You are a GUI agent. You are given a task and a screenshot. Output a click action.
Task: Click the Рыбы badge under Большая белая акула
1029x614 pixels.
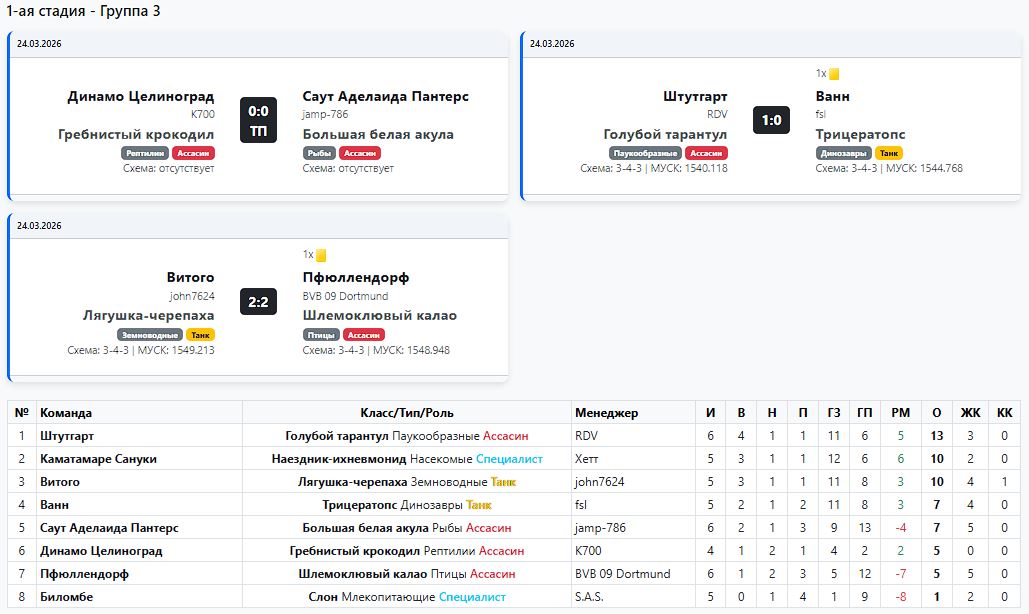[x=319, y=153]
